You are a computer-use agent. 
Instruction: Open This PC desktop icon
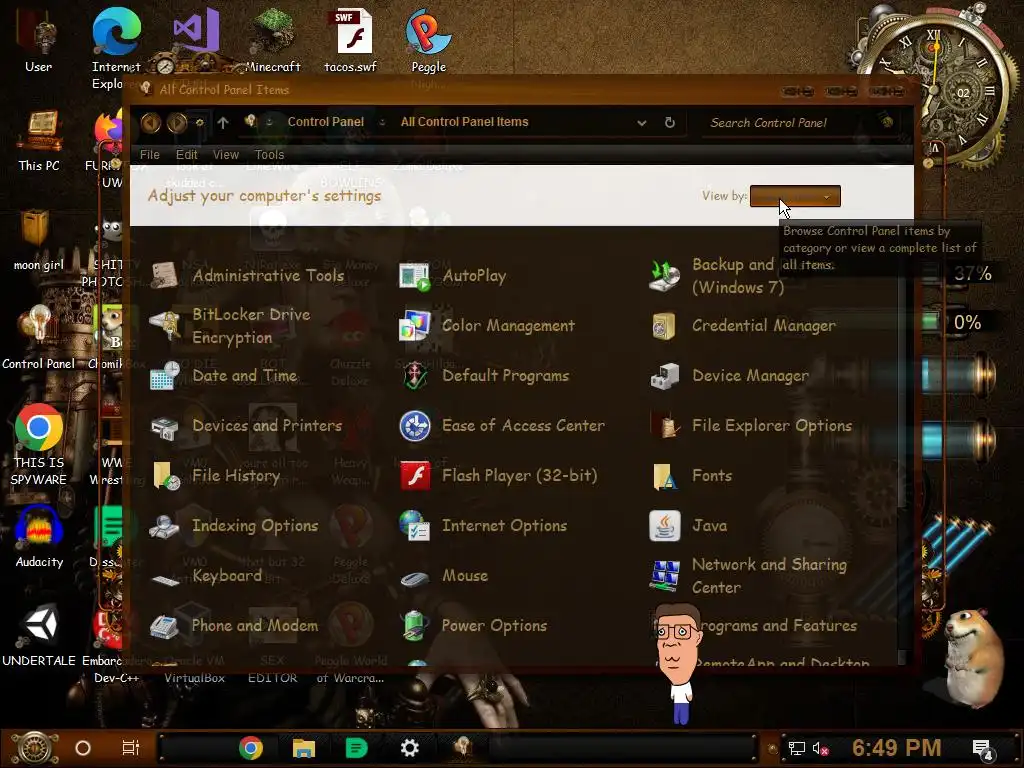[39, 142]
